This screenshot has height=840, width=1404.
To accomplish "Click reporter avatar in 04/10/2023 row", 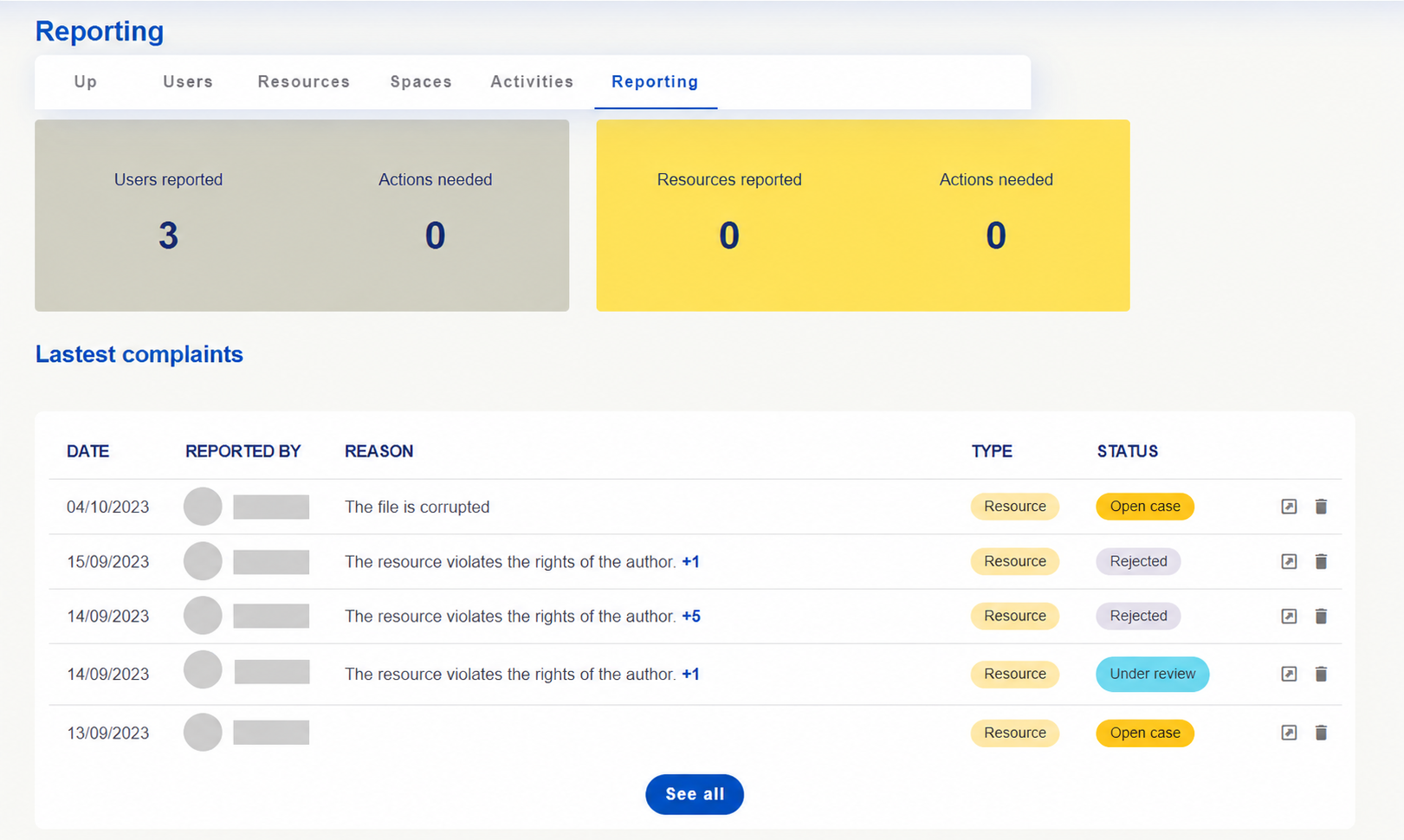I will (x=203, y=507).
